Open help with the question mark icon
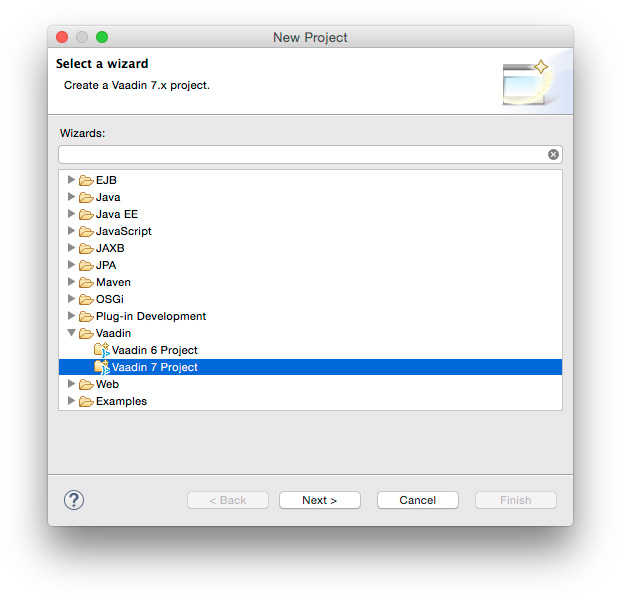 point(74,500)
